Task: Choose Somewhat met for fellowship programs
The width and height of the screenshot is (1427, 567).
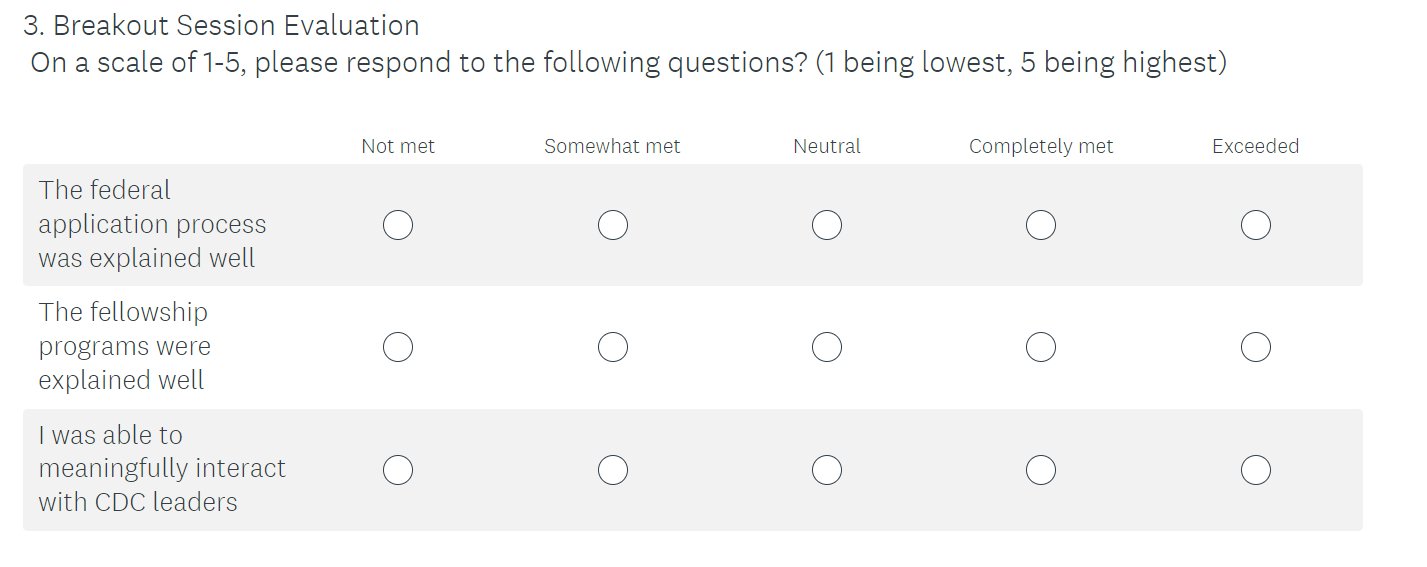Action: coord(613,347)
